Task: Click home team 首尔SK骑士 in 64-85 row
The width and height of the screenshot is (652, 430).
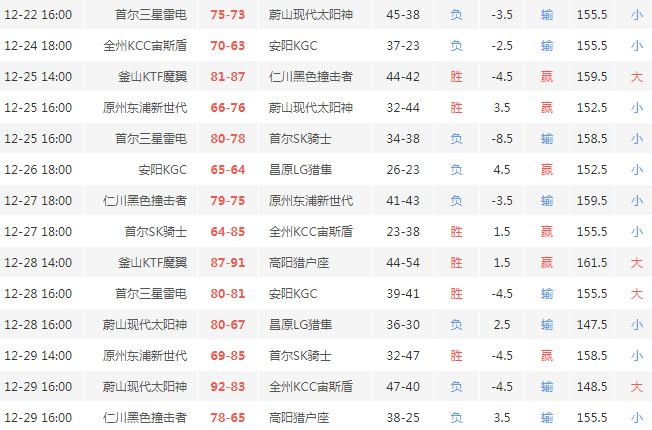Action: tap(156, 232)
